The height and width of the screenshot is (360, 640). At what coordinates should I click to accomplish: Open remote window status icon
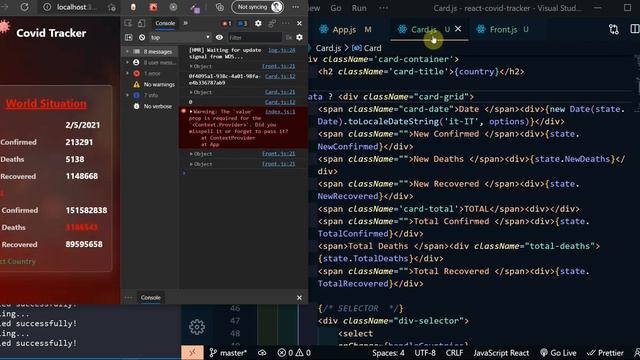(192, 353)
